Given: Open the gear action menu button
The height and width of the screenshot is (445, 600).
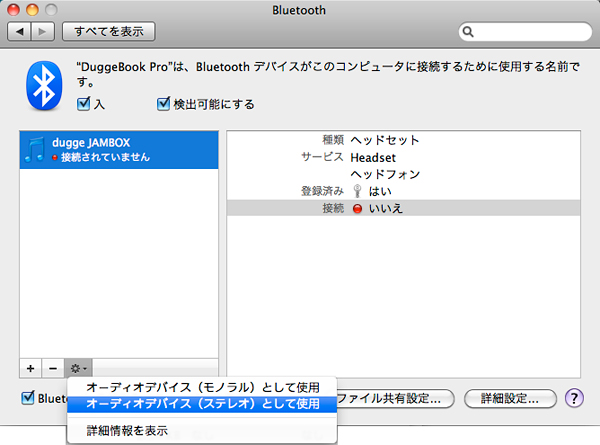Looking at the screenshot, I should [x=78, y=368].
